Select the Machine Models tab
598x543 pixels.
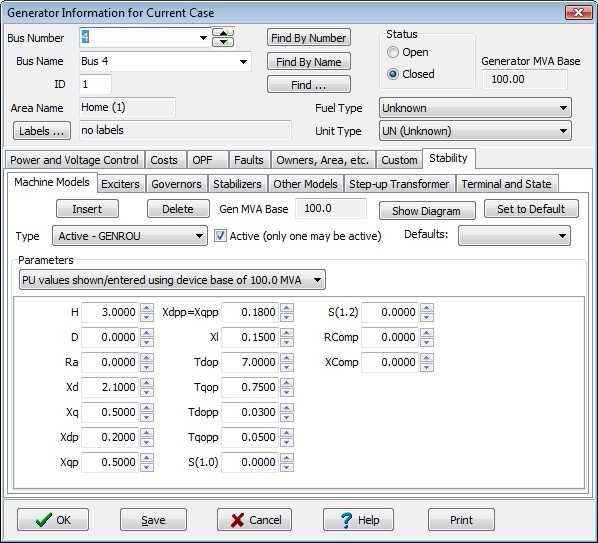[x=52, y=182]
